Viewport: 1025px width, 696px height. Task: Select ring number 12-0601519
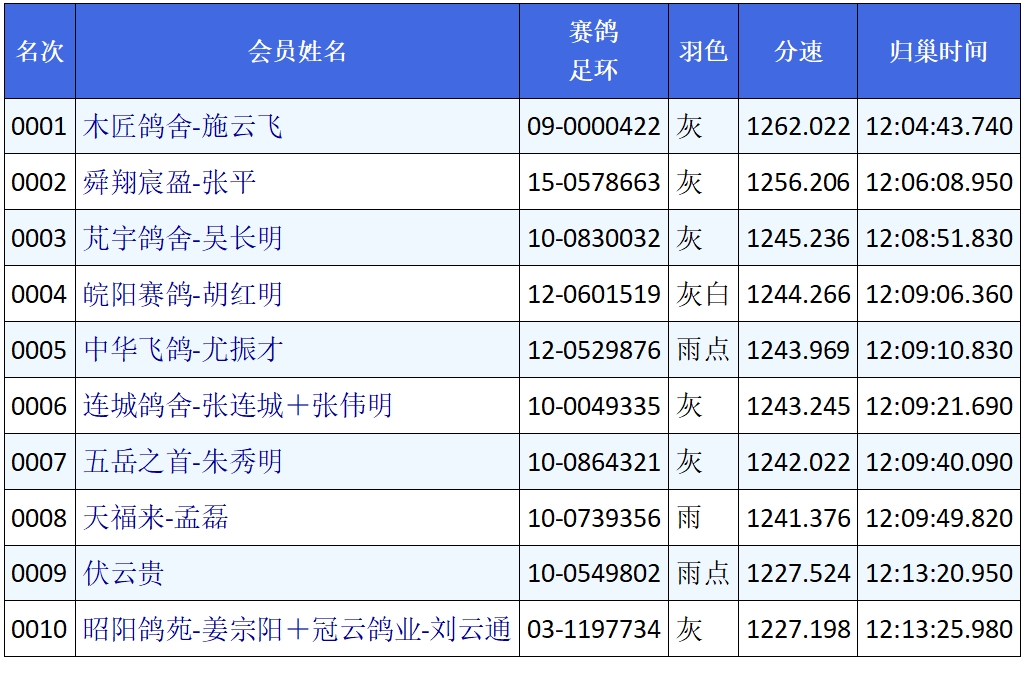(594, 294)
